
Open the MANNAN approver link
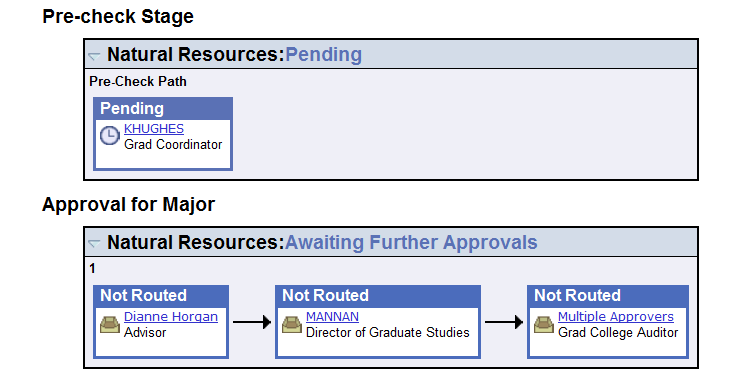(x=332, y=316)
